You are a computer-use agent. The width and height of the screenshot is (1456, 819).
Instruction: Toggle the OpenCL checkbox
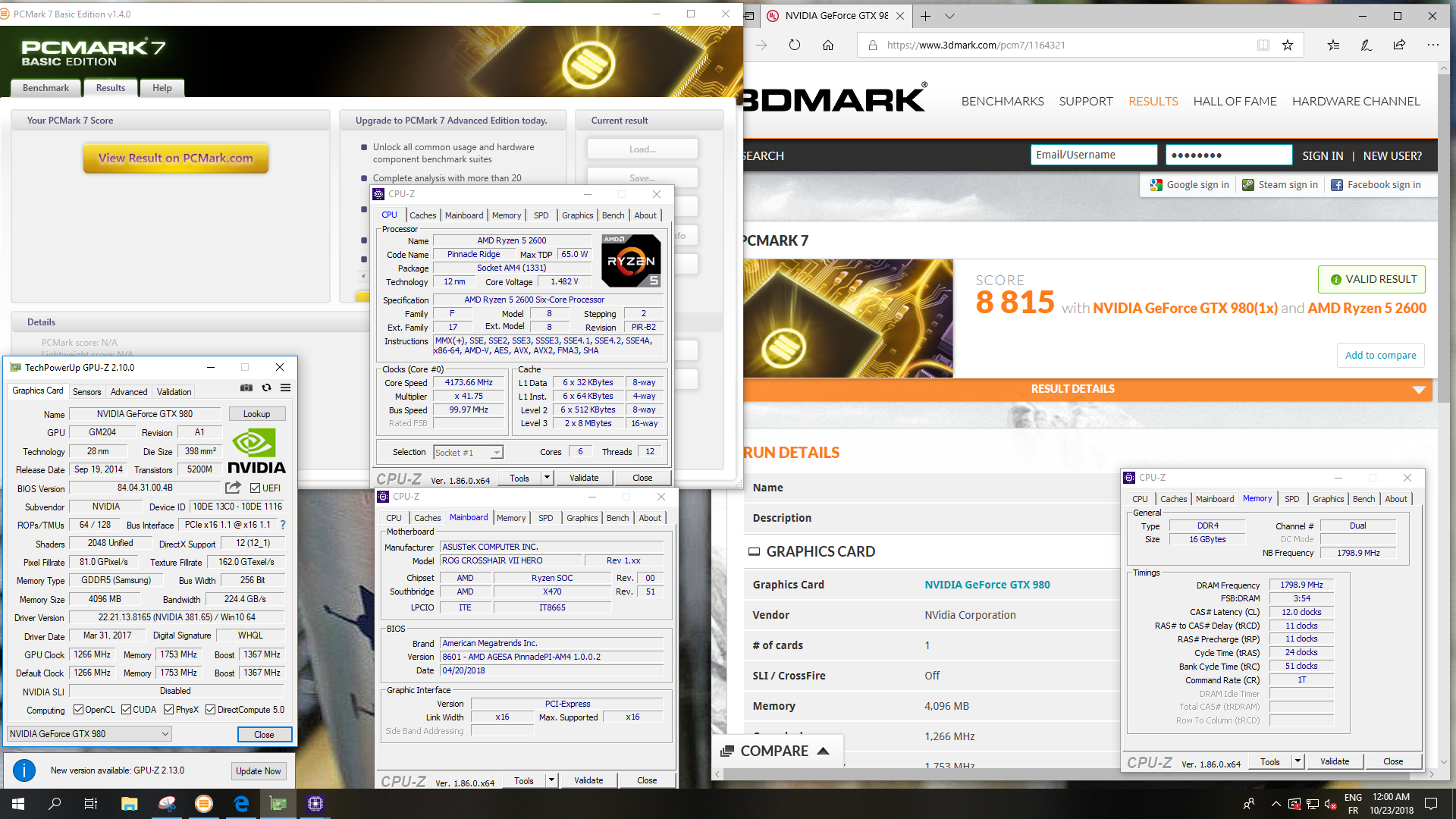tap(78, 710)
